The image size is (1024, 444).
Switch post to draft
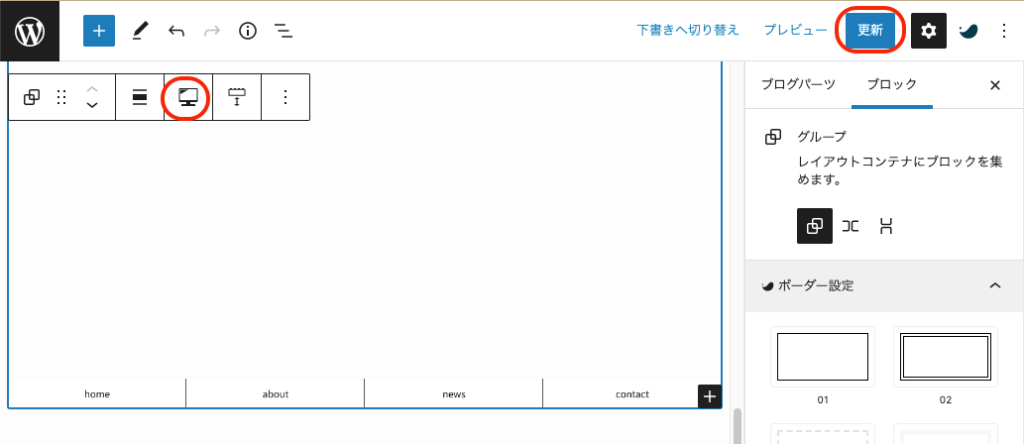688,30
